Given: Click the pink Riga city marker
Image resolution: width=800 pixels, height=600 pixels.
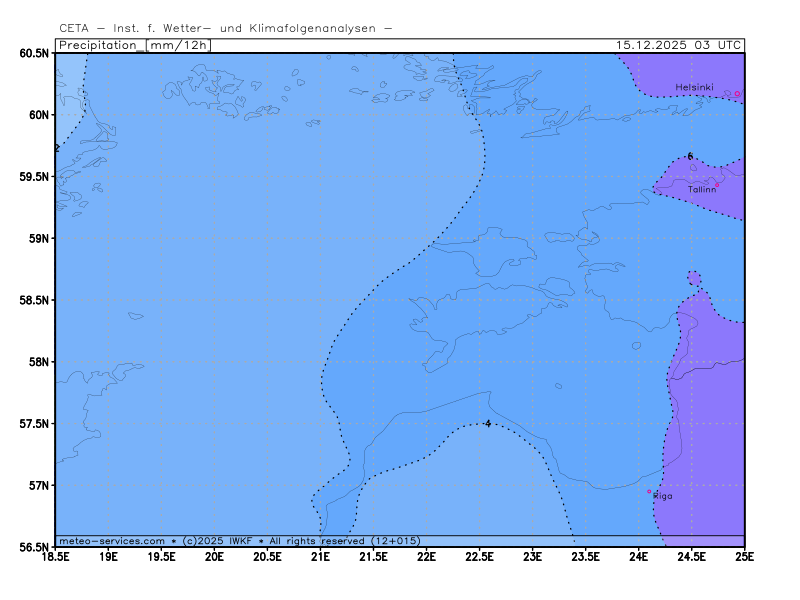Looking at the screenshot, I should click(x=649, y=491).
